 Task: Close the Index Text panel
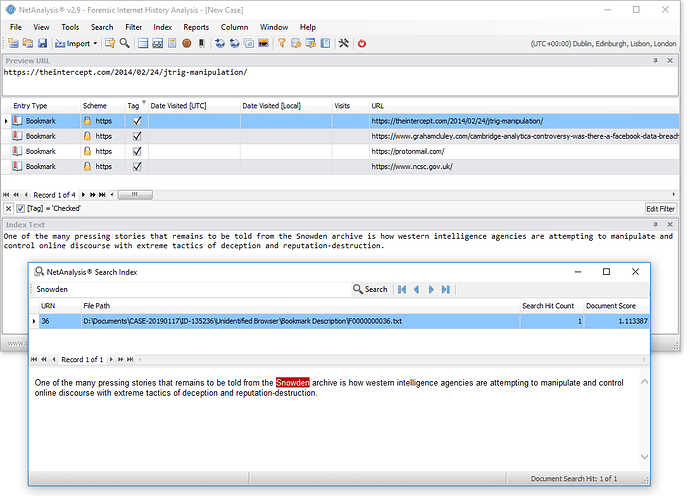(x=670, y=224)
